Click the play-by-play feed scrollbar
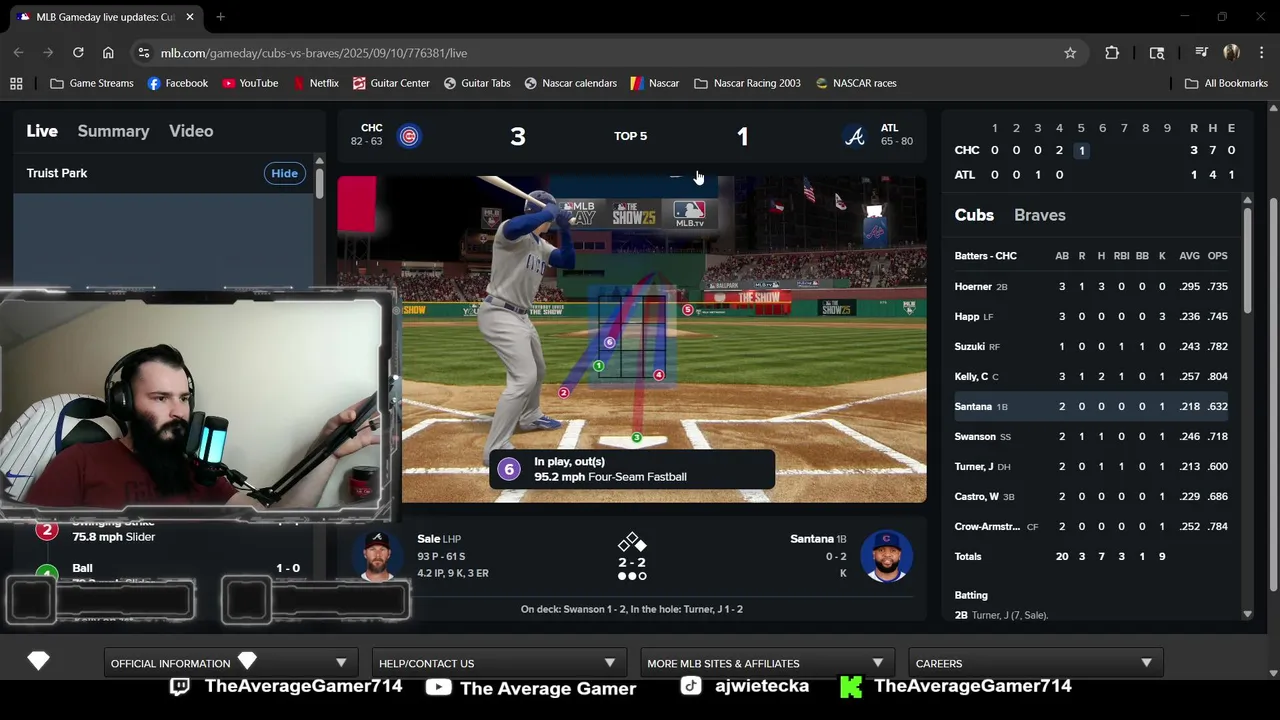1280x720 pixels. coord(319,183)
